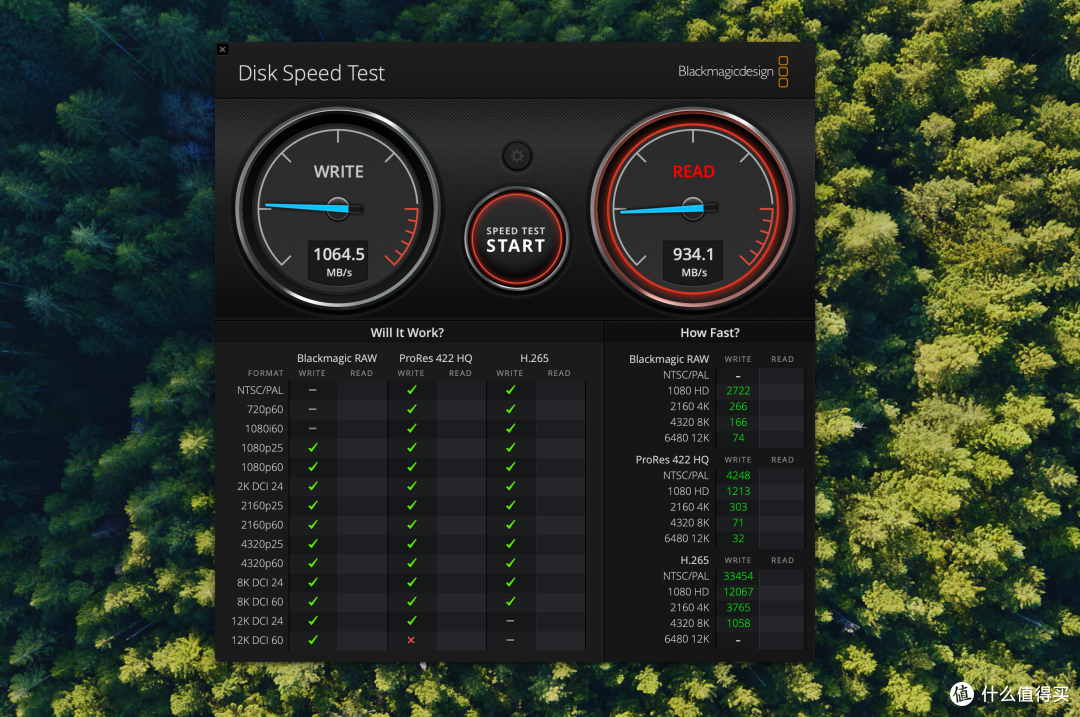Click the 2722 Blackmagic RAW write value
This screenshot has height=717, width=1080.
[738, 391]
